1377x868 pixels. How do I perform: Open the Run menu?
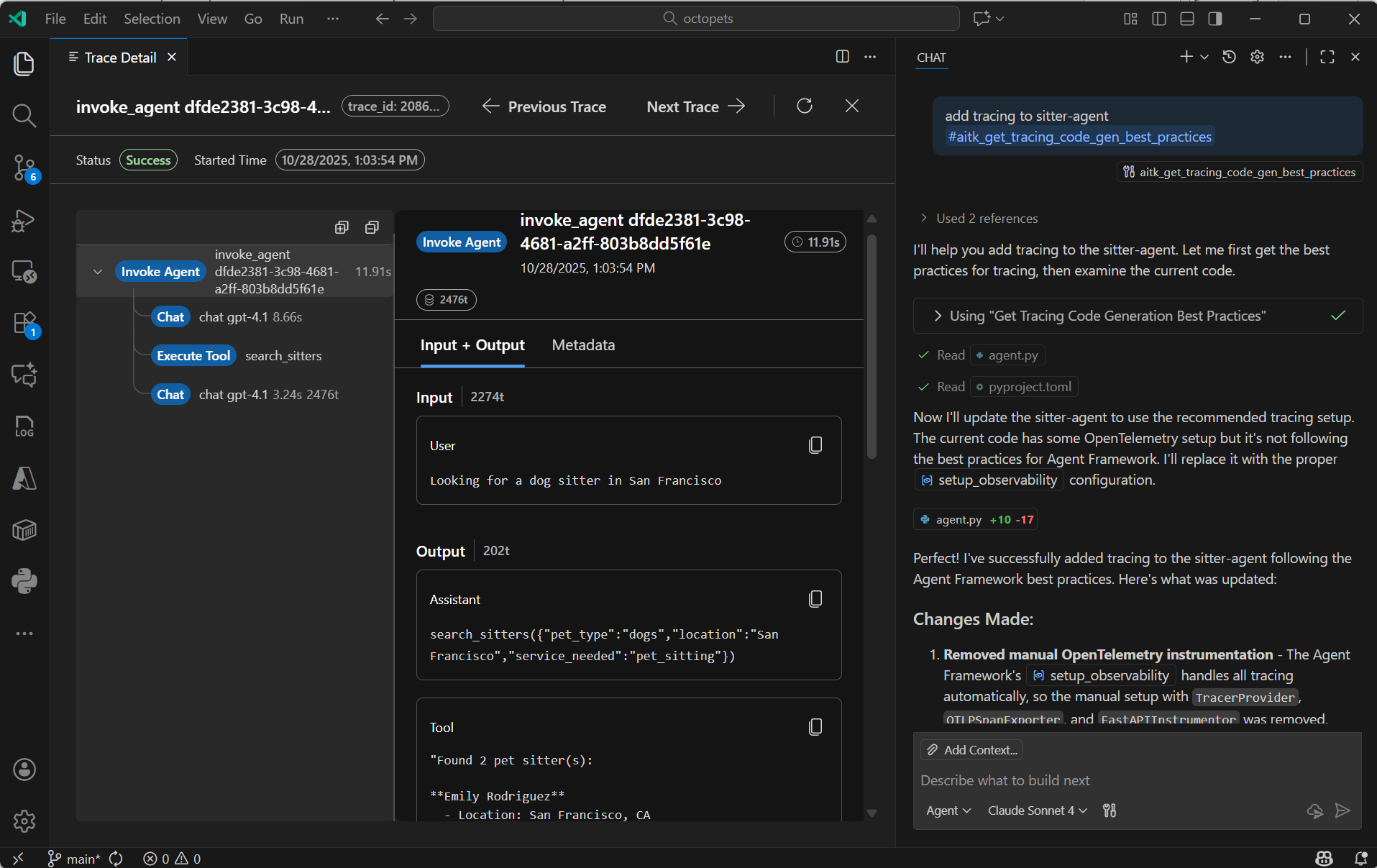pyautogui.click(x=291, y=19)
